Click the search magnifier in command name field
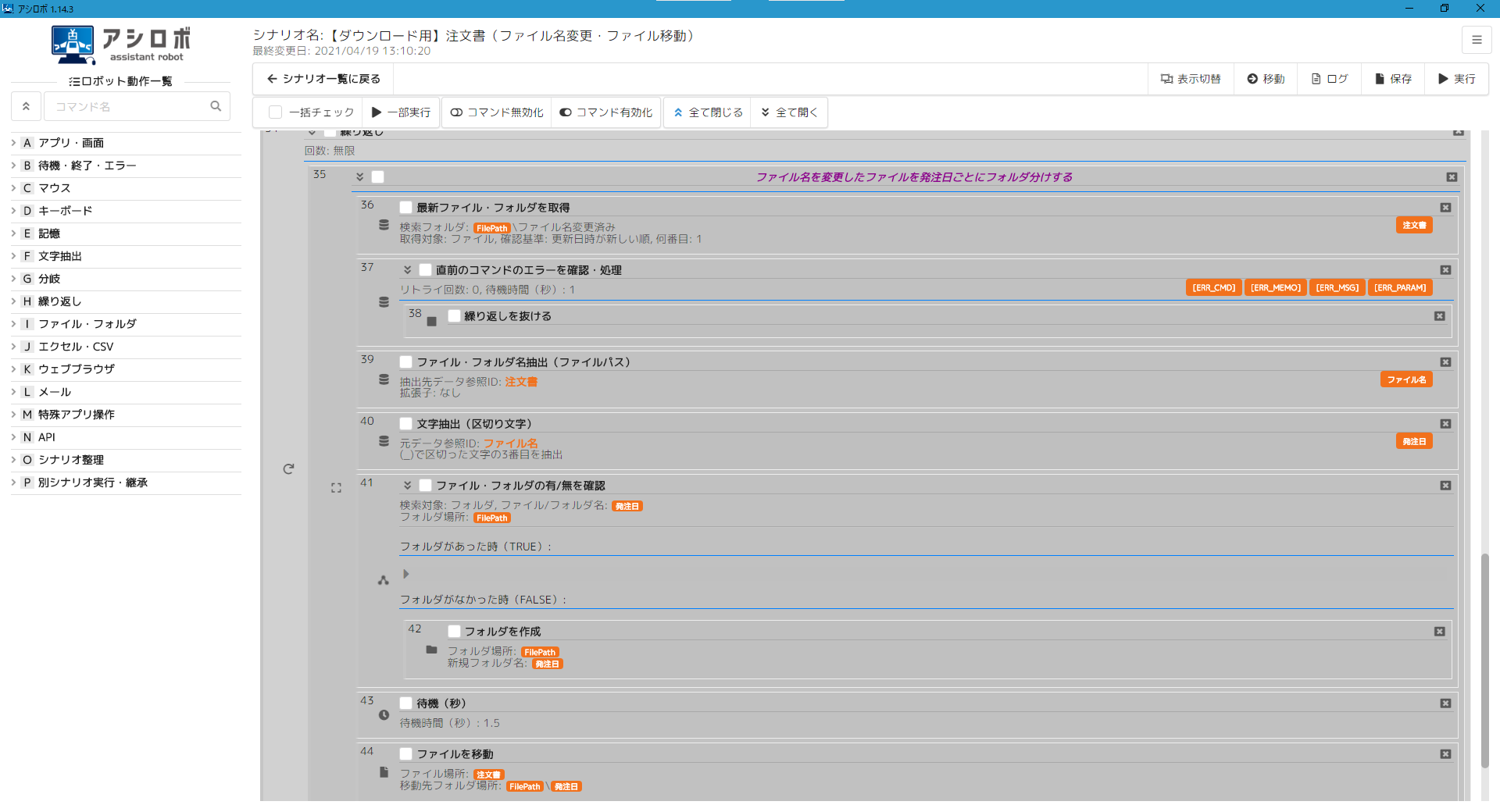This screenshot has width=1500, height=812. pyautogui.click(x=216, y=106)
